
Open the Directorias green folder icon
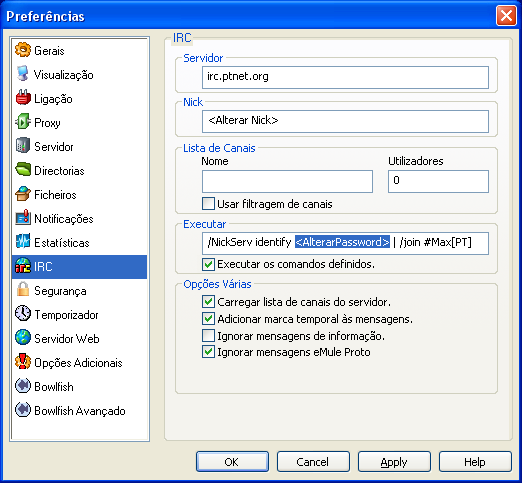(23, 170)
